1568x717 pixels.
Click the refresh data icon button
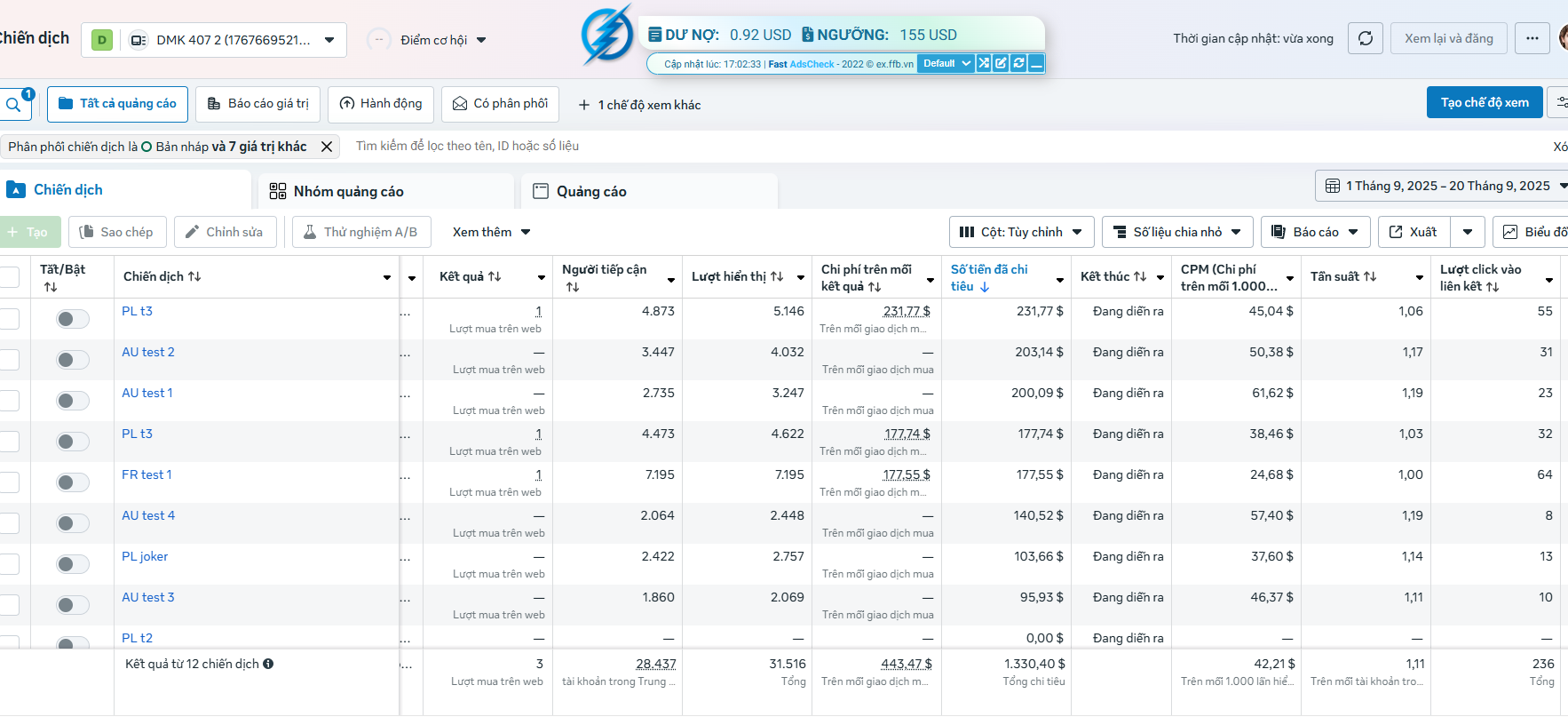(x=1365, y=38)
